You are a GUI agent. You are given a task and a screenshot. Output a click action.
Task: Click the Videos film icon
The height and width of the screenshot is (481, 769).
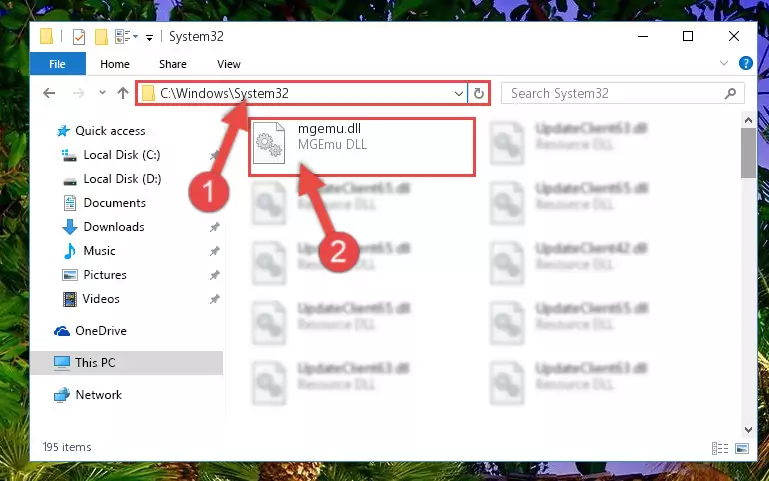click(x=70, y=299)
